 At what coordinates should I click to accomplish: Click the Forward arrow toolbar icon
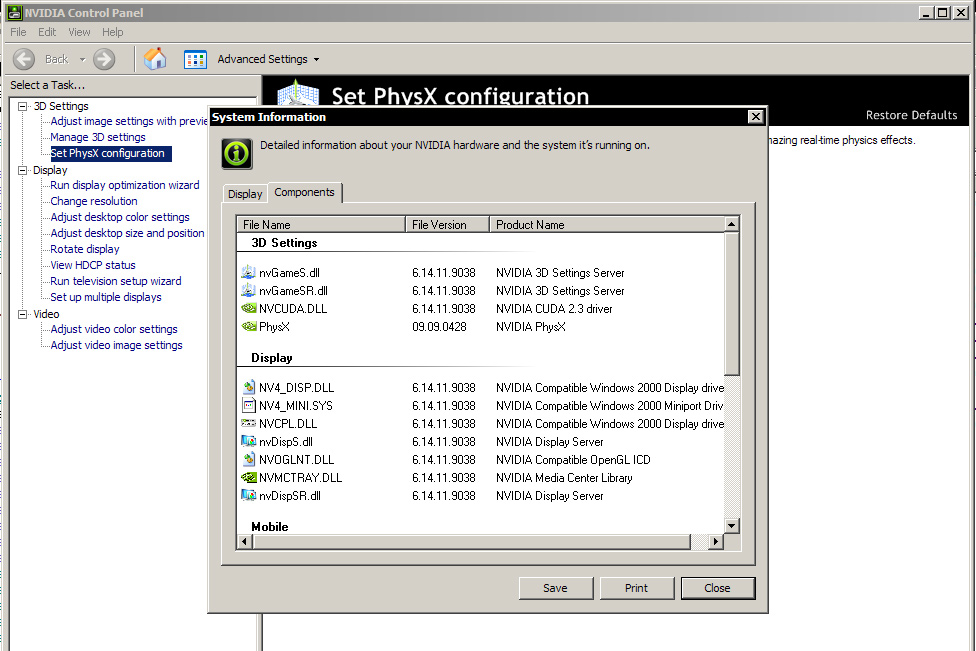(104, 59)
